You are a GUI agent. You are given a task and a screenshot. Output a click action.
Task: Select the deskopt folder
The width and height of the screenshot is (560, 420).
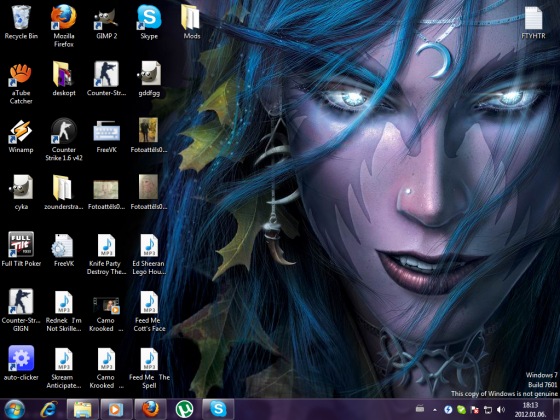click(64, 79)
